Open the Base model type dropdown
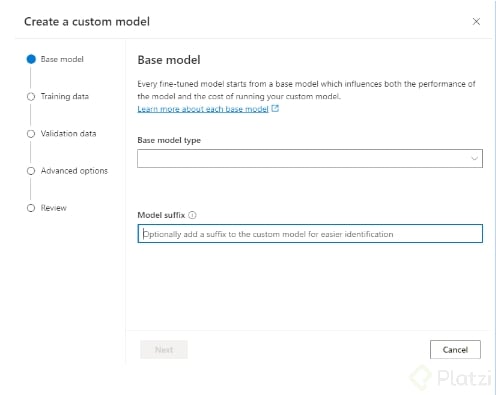 point(310,158)
